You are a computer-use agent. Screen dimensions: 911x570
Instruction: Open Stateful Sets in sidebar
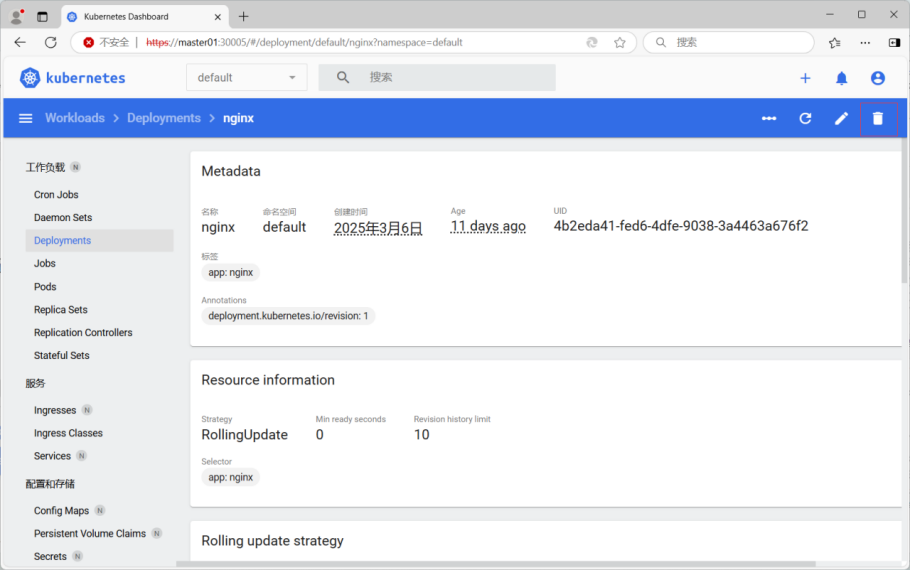point(62,355)
